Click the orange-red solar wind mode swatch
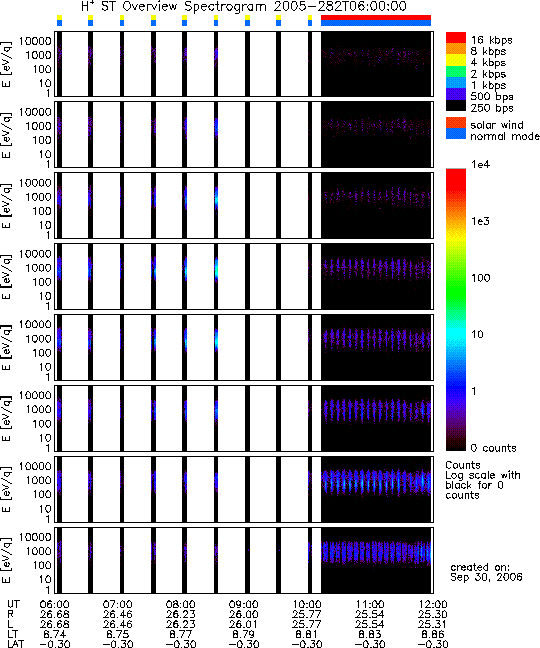This screenshot has width=540, height=648. click(456, 123)
